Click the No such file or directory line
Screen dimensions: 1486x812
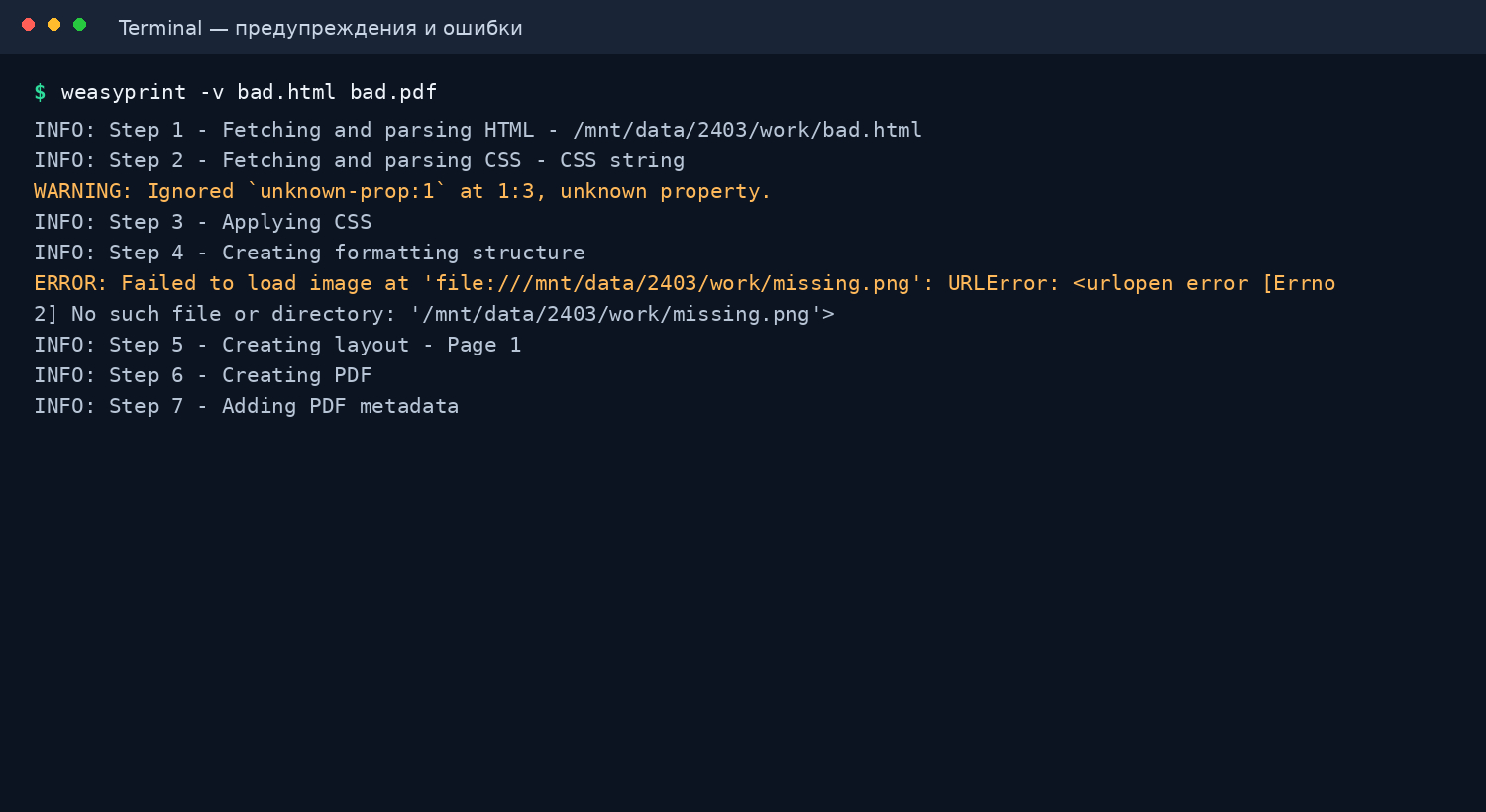(x=434, y=314)
